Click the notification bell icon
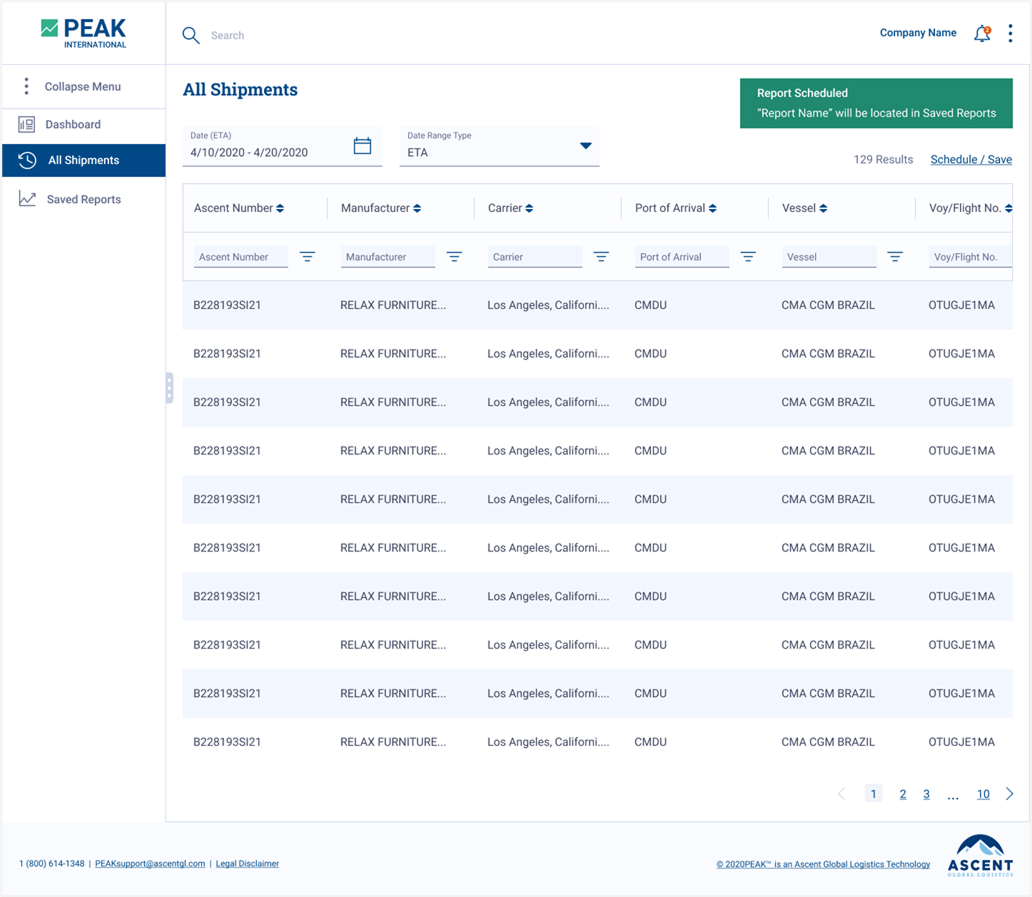This screenshot has width=1032, height=897. 982,34
